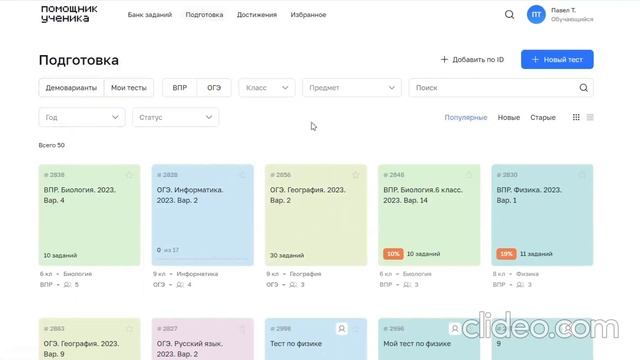Viewport: 640px width, 360px height.
Task: Open the Павел Т. profile name
Action: tap(563, 10)
